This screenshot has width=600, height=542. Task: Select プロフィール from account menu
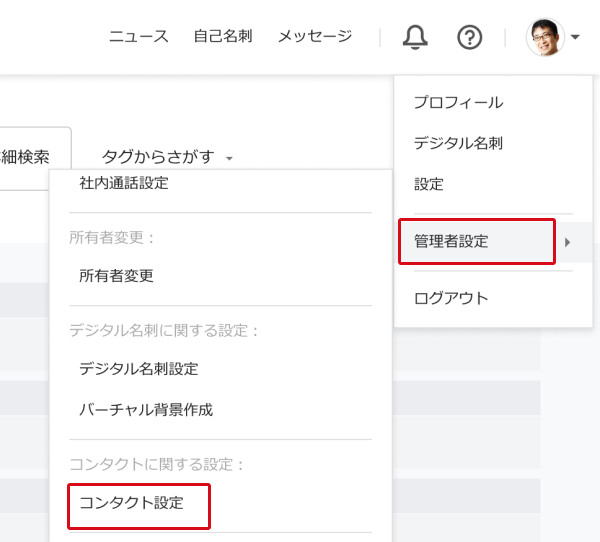[458, 102]
